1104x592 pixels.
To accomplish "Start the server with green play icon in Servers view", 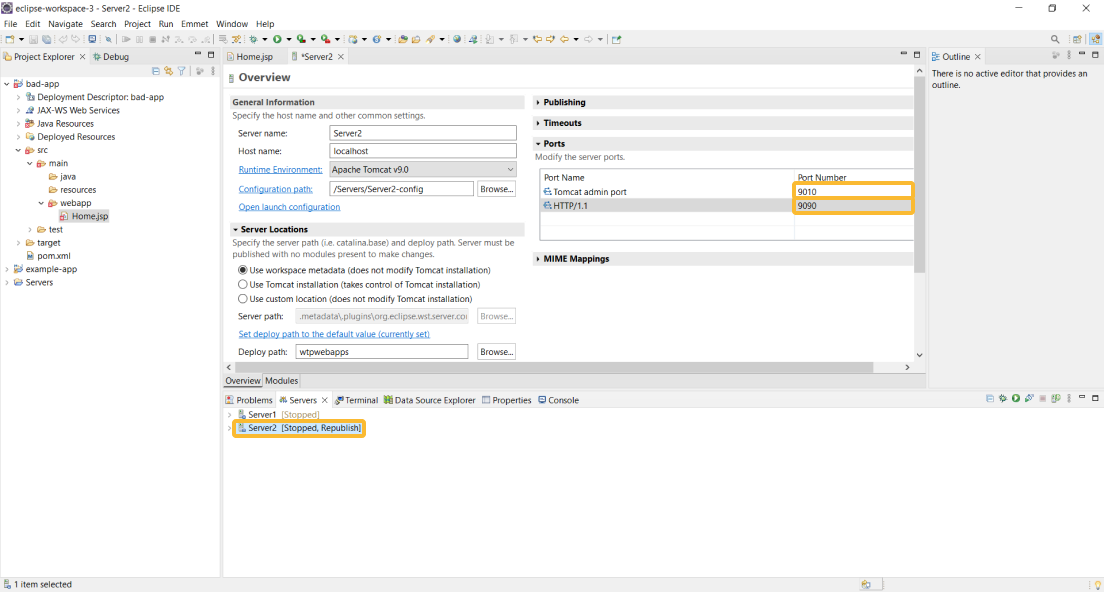I will pos(1016,398).
